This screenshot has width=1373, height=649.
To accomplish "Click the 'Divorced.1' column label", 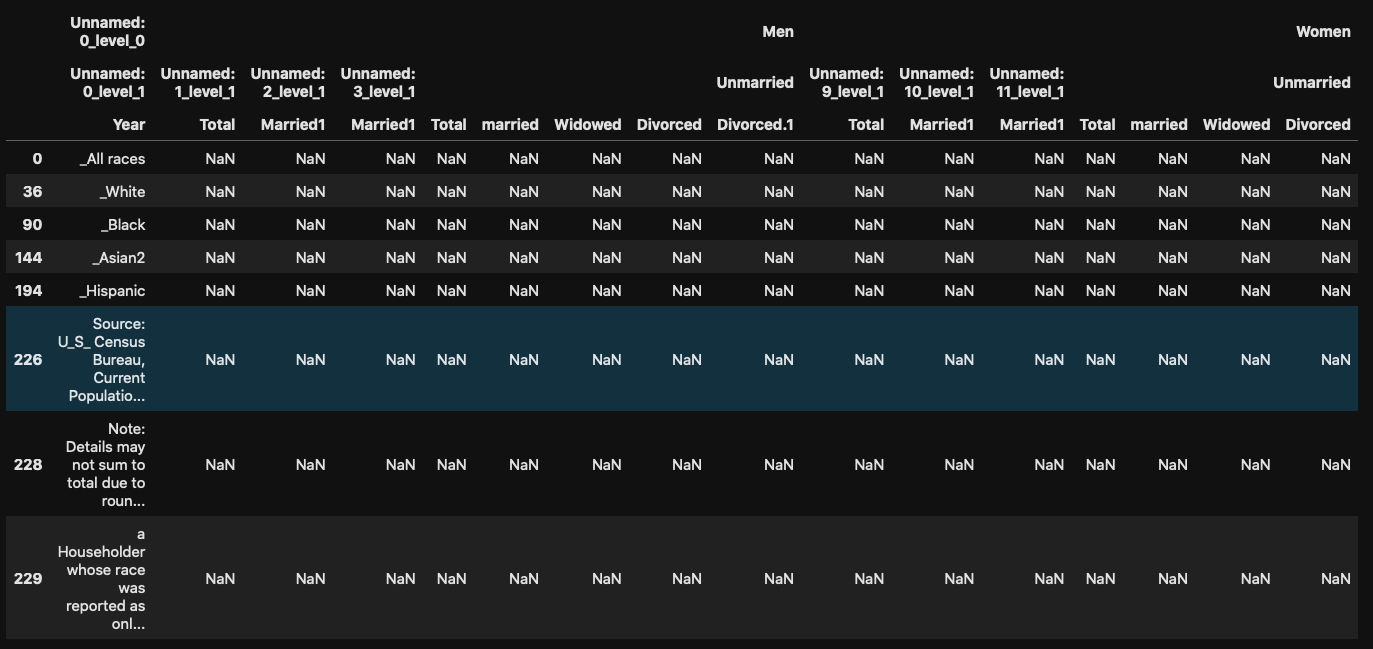I will click(755, 124).
